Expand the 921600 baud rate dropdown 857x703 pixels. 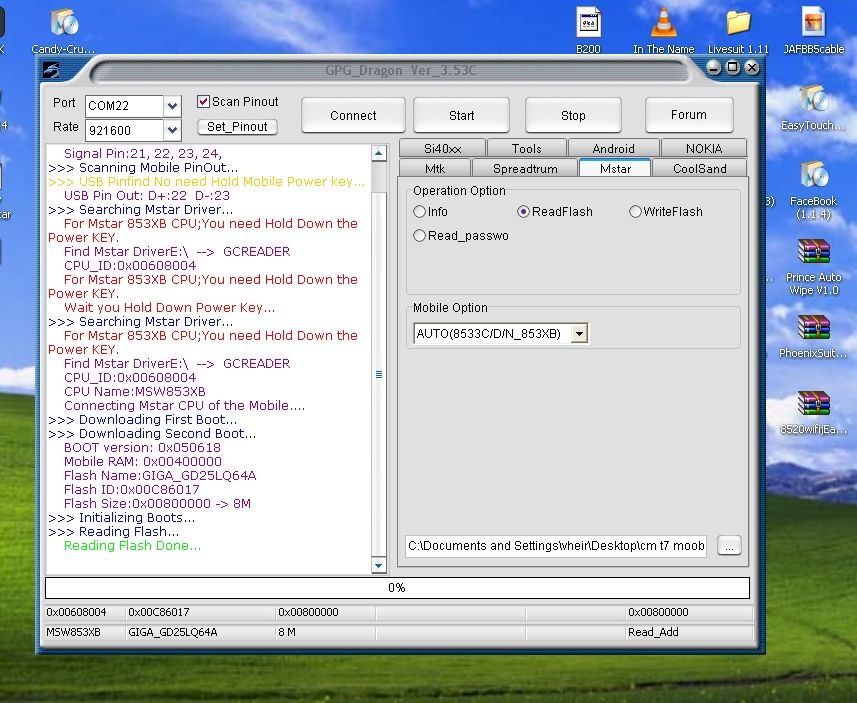[x=172, y=130]
